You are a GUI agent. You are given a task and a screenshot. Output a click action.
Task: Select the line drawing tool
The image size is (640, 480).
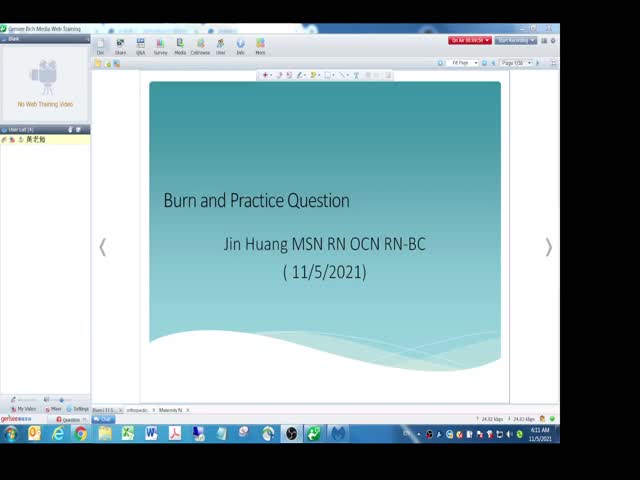tap(342, 75)
